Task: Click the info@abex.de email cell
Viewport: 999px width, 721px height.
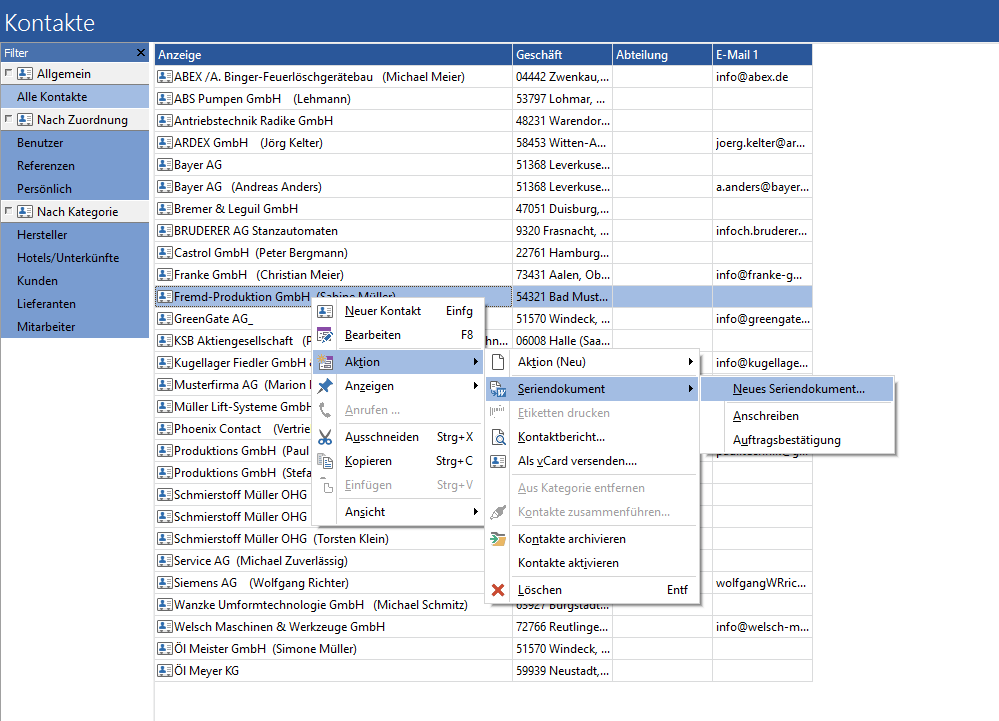Action: pos(762,77)
